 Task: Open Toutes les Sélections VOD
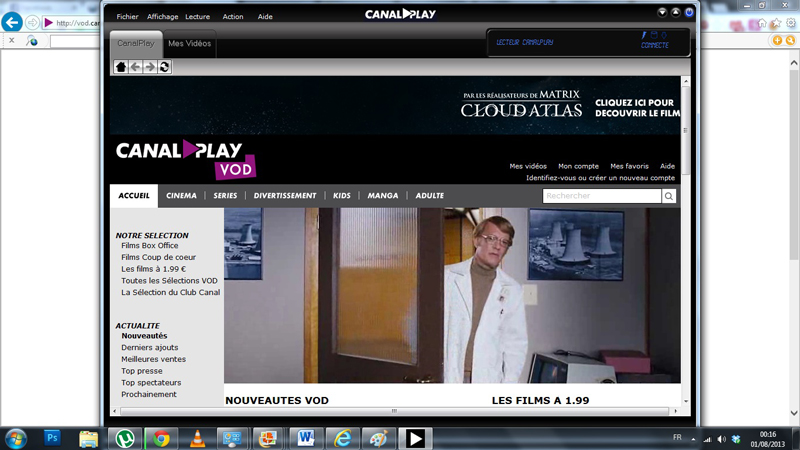coord(169,281)
